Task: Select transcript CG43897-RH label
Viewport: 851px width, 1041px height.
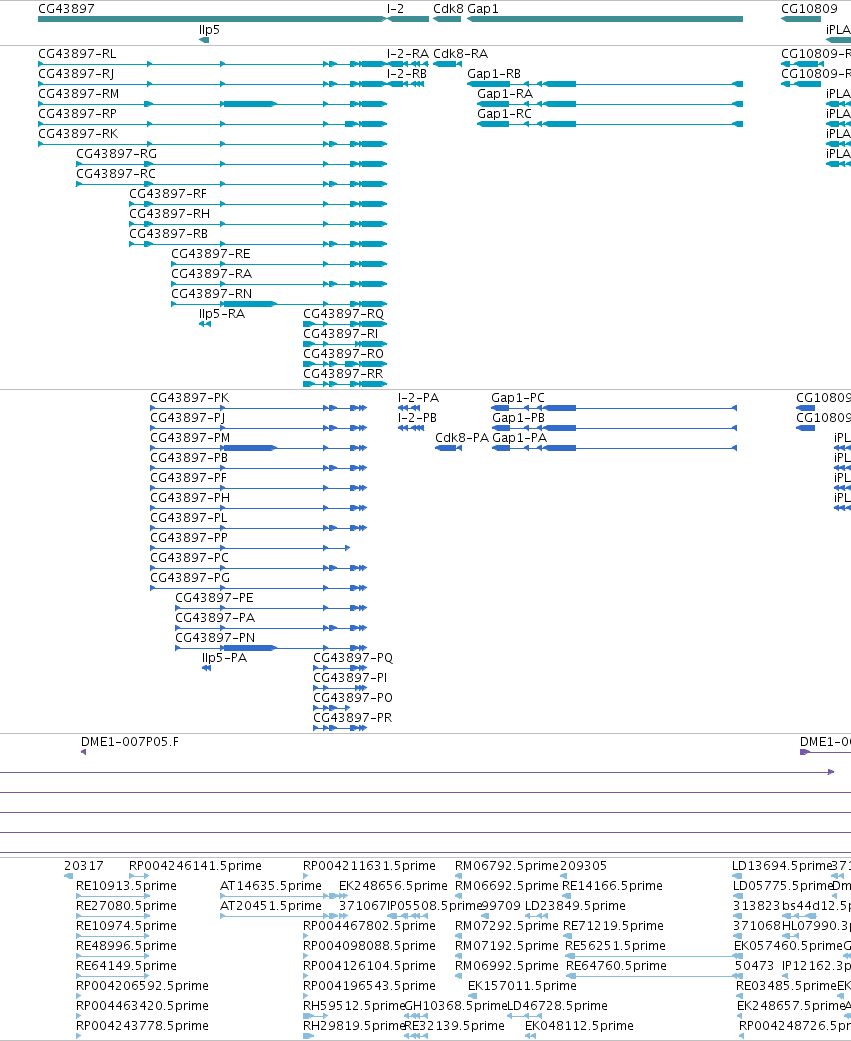Action: pyautogui.click(x=169, y=214)
